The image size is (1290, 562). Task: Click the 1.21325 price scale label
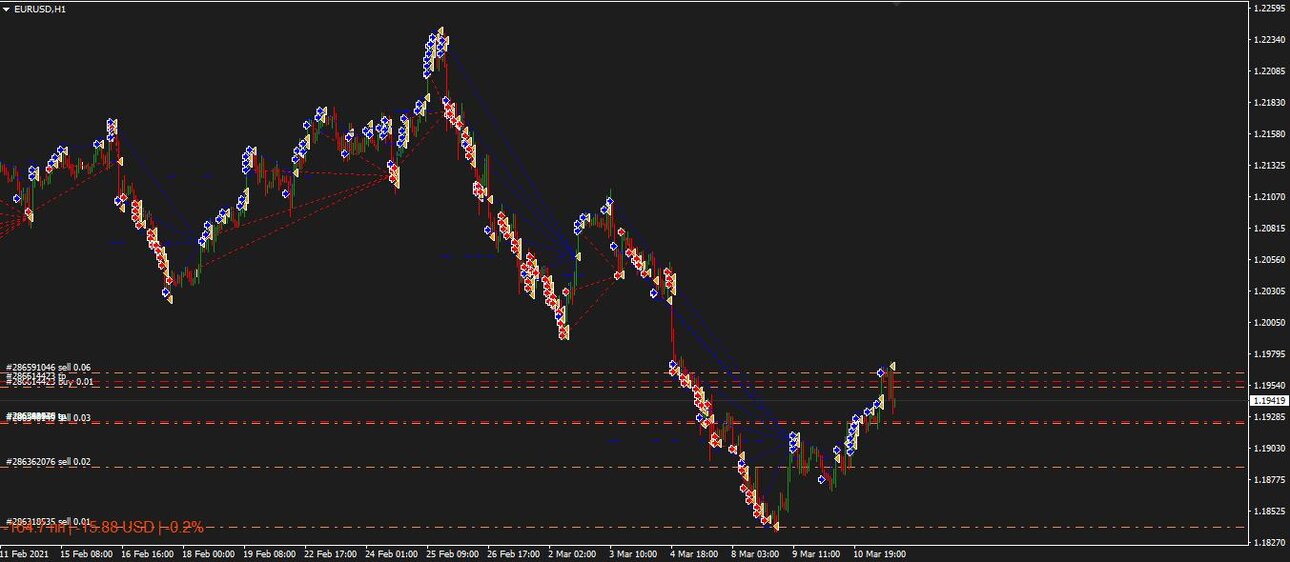click(1269, 166)
